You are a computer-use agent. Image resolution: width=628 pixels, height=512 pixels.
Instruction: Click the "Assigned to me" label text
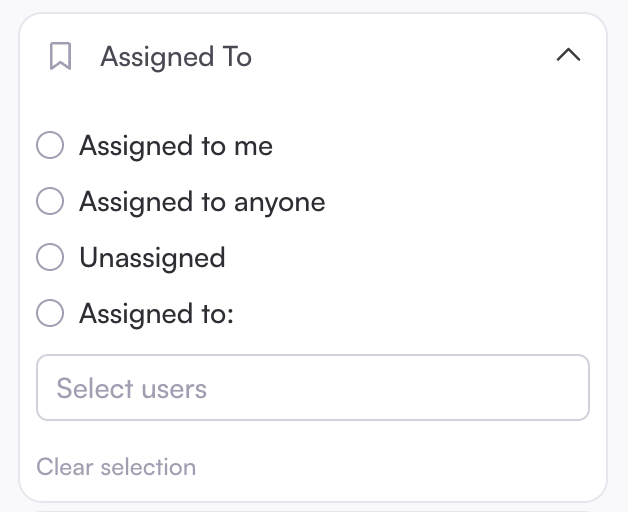[176, 146]
